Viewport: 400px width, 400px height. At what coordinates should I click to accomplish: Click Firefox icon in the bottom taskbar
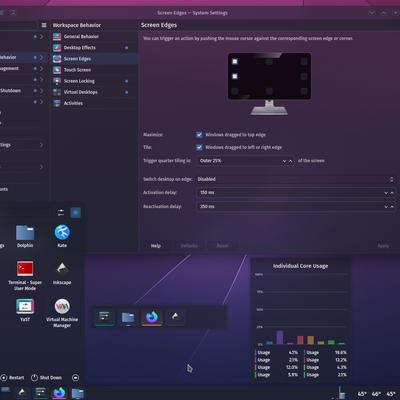tap(59, 392)
